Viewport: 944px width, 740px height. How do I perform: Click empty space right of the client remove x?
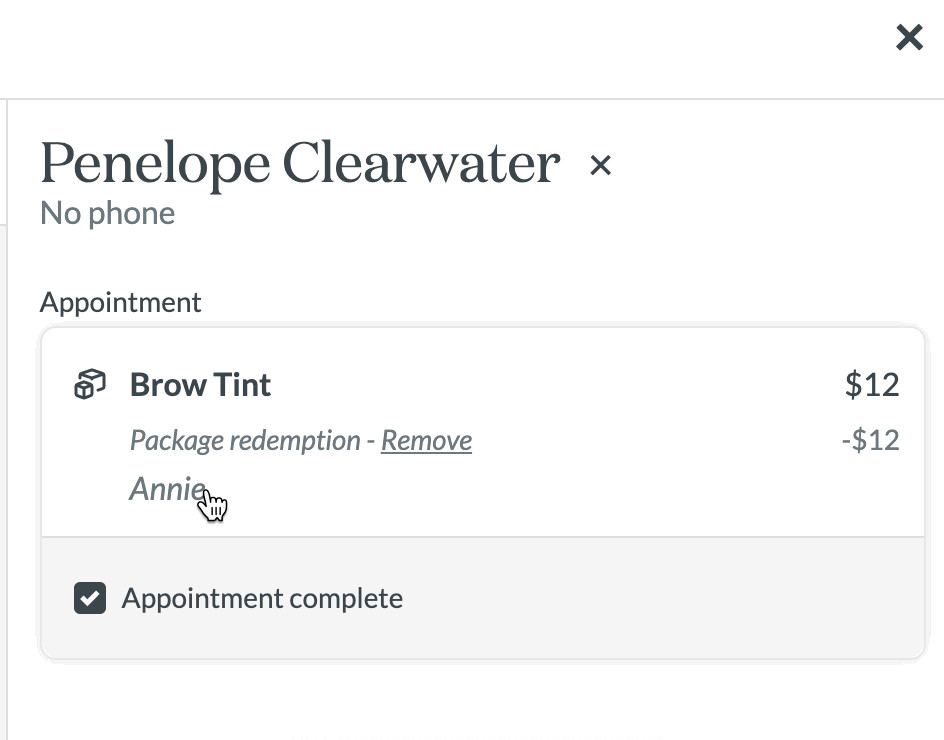pyautogui.click(x=771, y=165)
